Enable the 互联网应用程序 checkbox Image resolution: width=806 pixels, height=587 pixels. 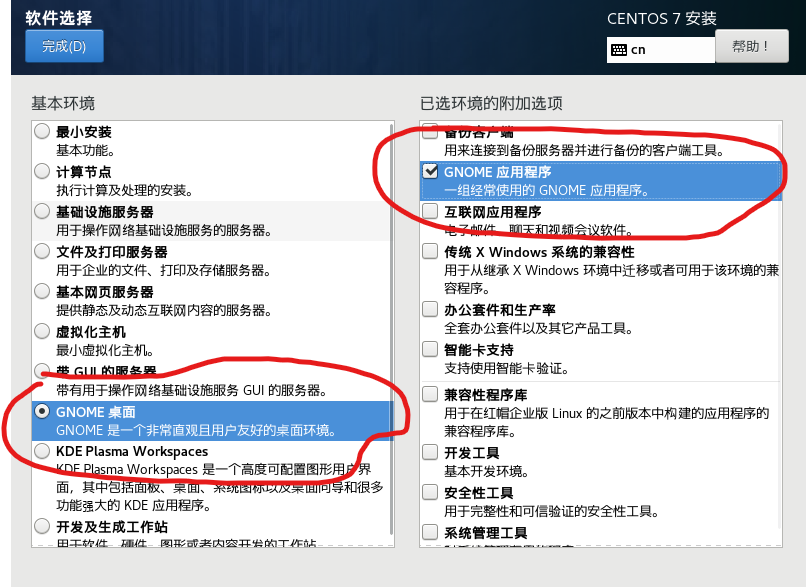click(x=430, y=211)
